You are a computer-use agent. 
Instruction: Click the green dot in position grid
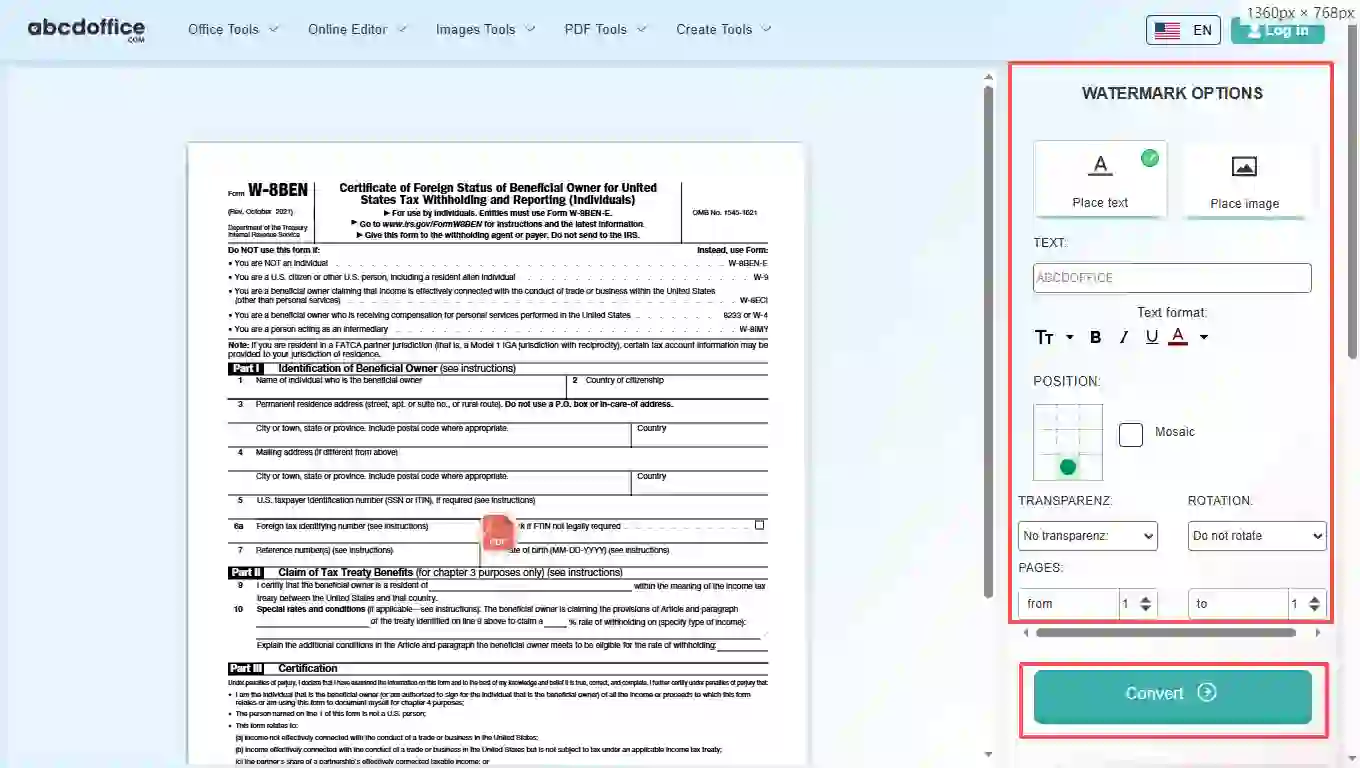pos(1068,467)
